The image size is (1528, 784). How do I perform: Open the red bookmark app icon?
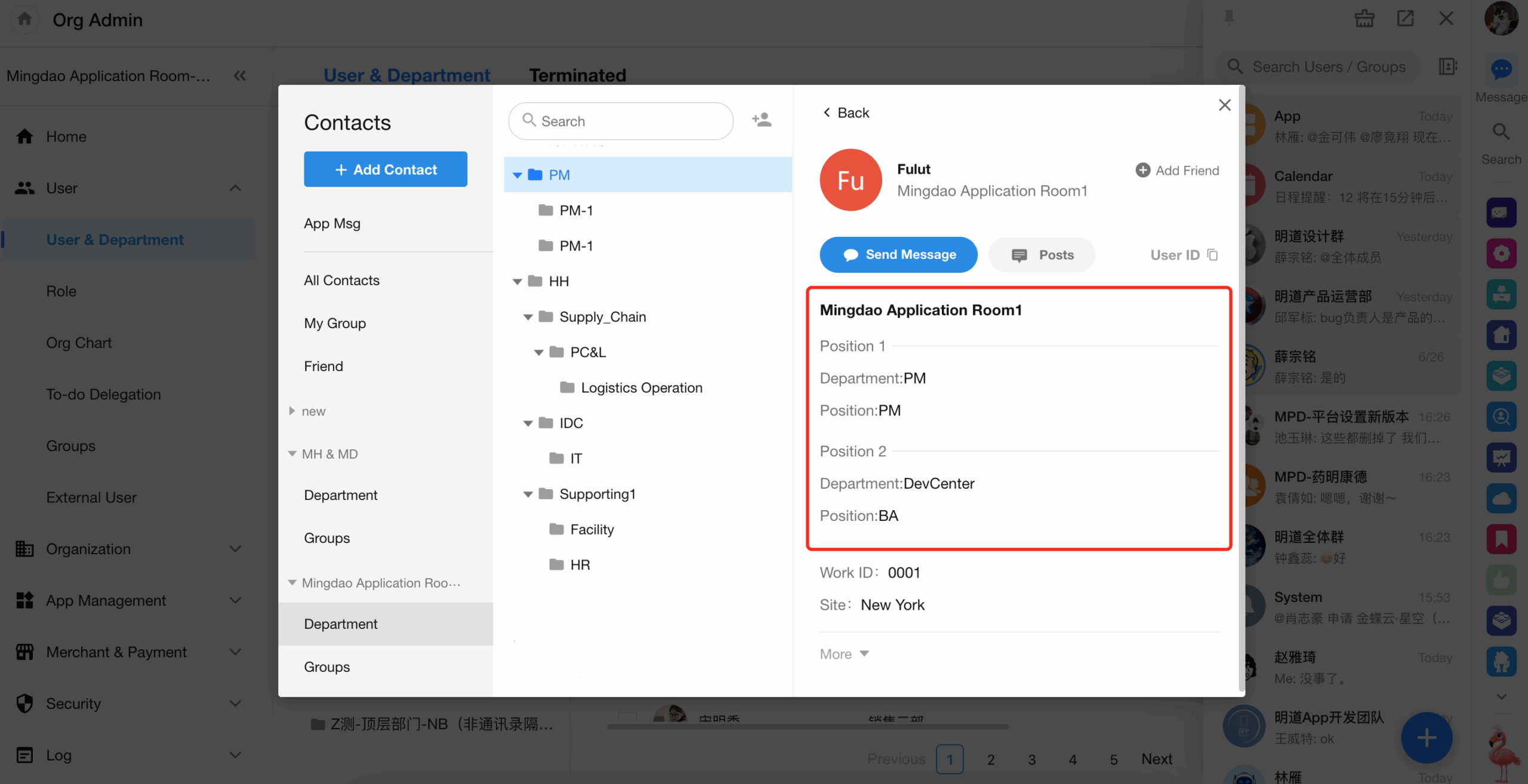pyautogui.click(x=1501, y=540)
